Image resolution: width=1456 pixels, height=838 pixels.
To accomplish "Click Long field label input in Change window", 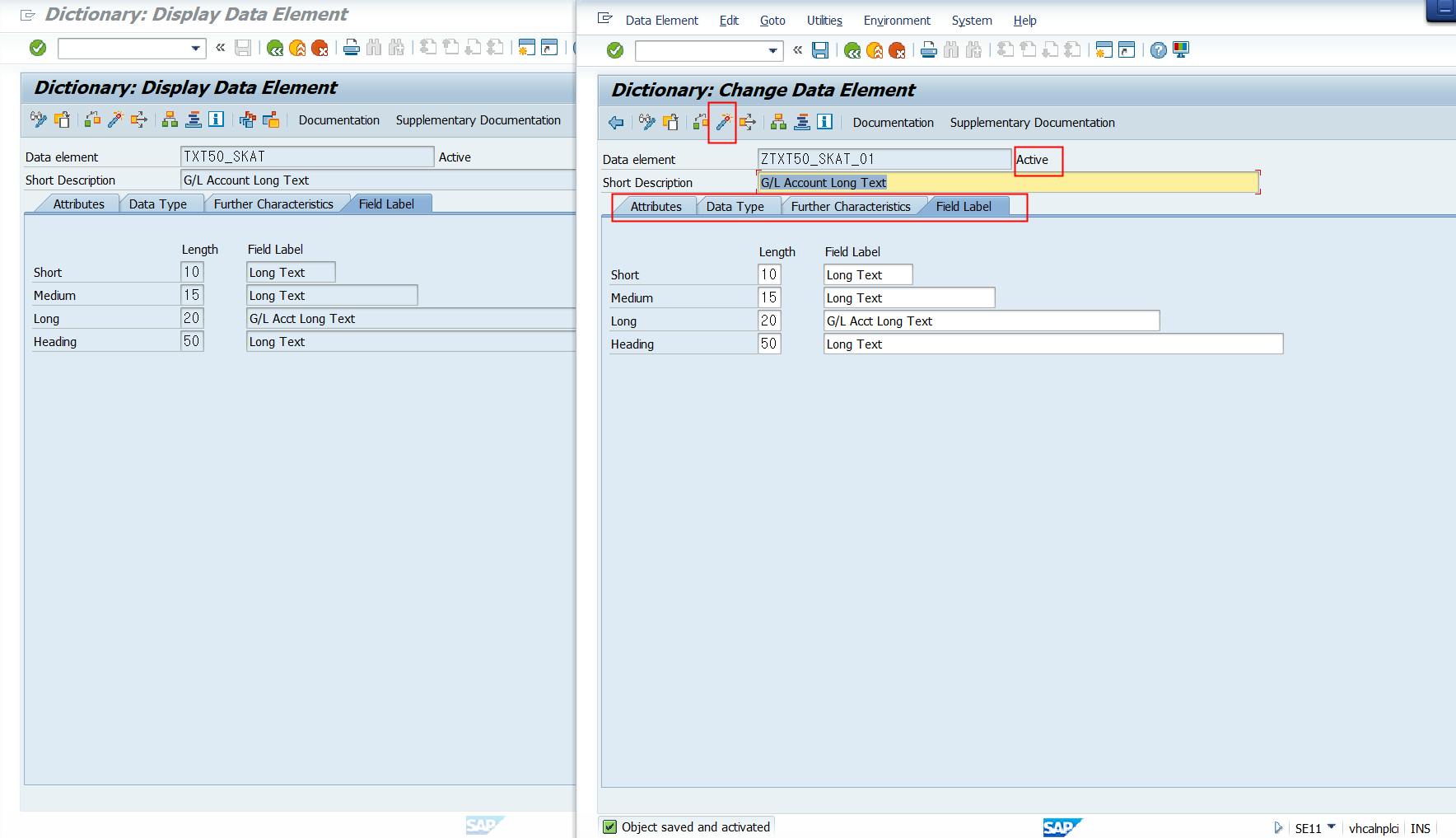I will coord(992,321).
